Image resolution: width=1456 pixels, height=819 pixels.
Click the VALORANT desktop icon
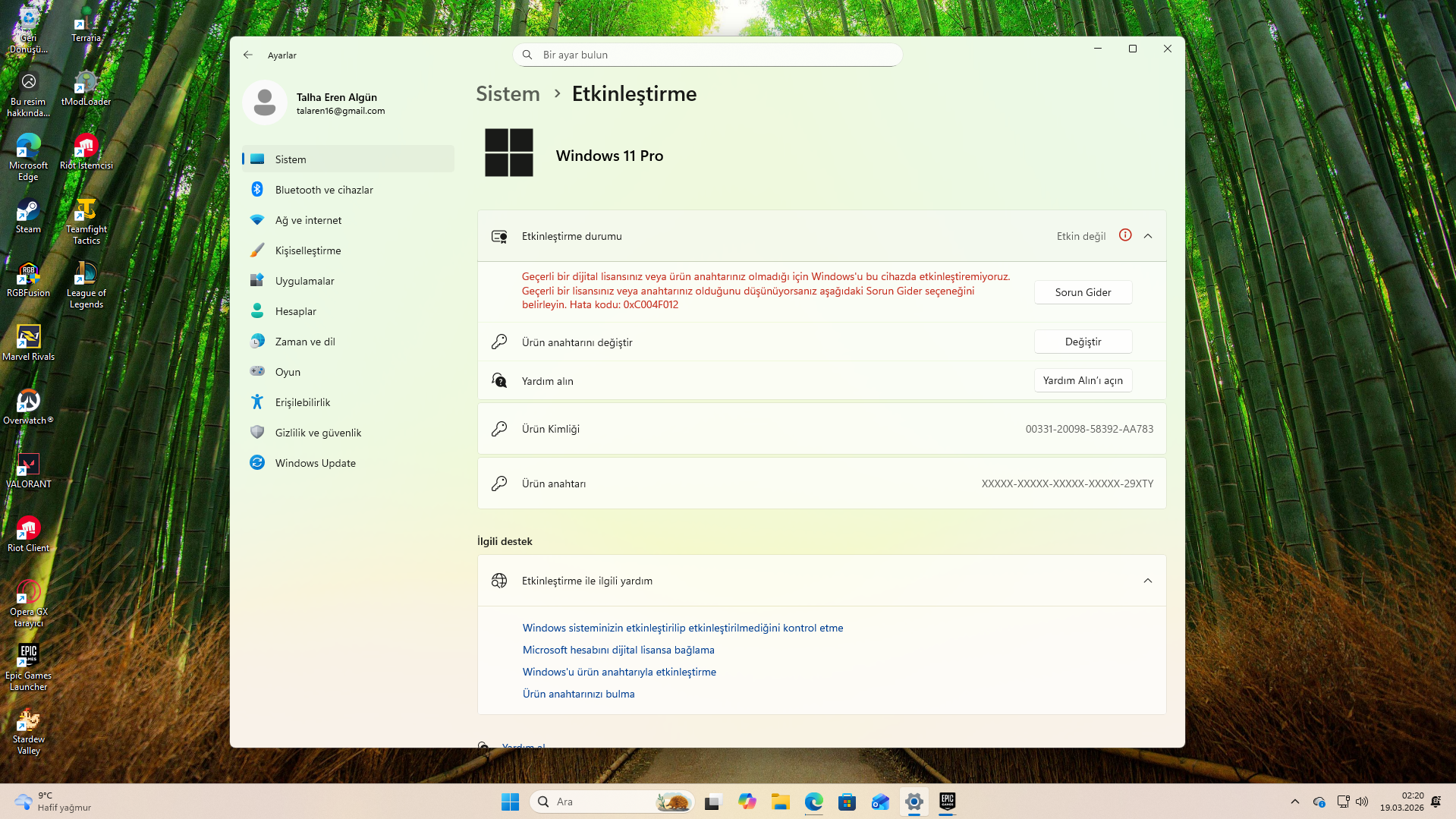click(28, 470)
